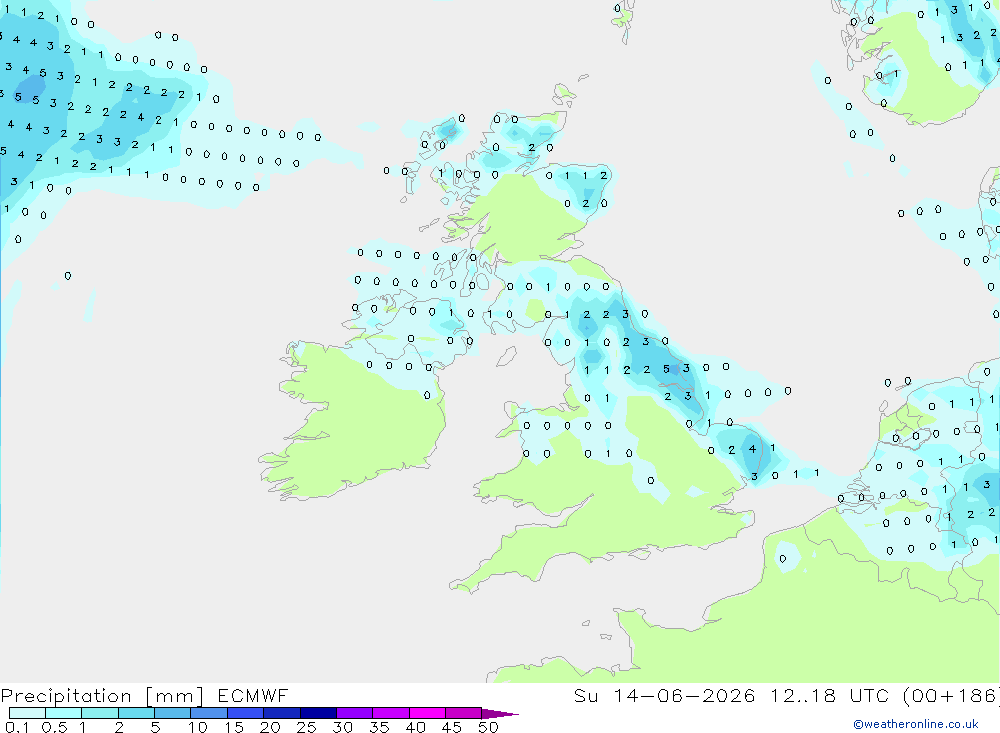Pick the 15–20 mm legend swatch
This screenshot has width=1000, height=733.
(x=245, y=713)
